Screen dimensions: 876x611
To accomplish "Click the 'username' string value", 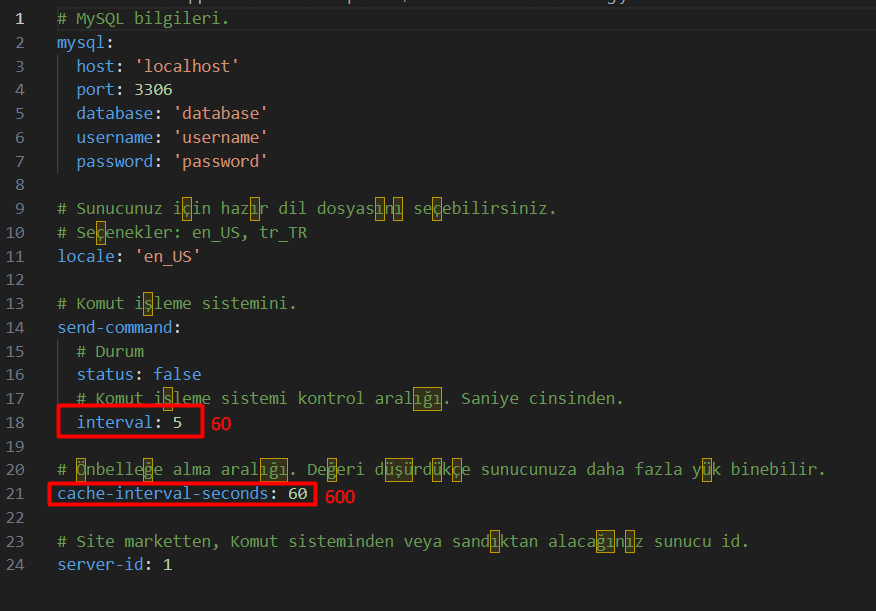I will (x=220, y=138).
